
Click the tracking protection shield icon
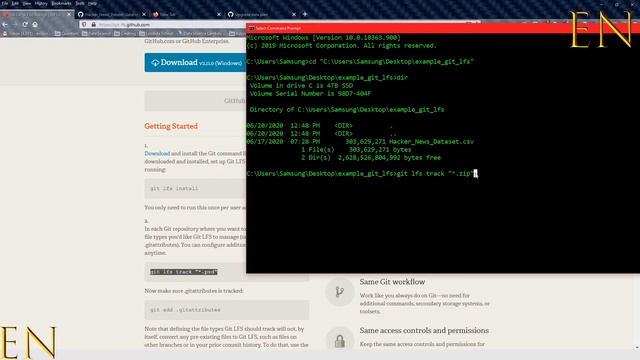pyautogui.click(x=84, y=24)
